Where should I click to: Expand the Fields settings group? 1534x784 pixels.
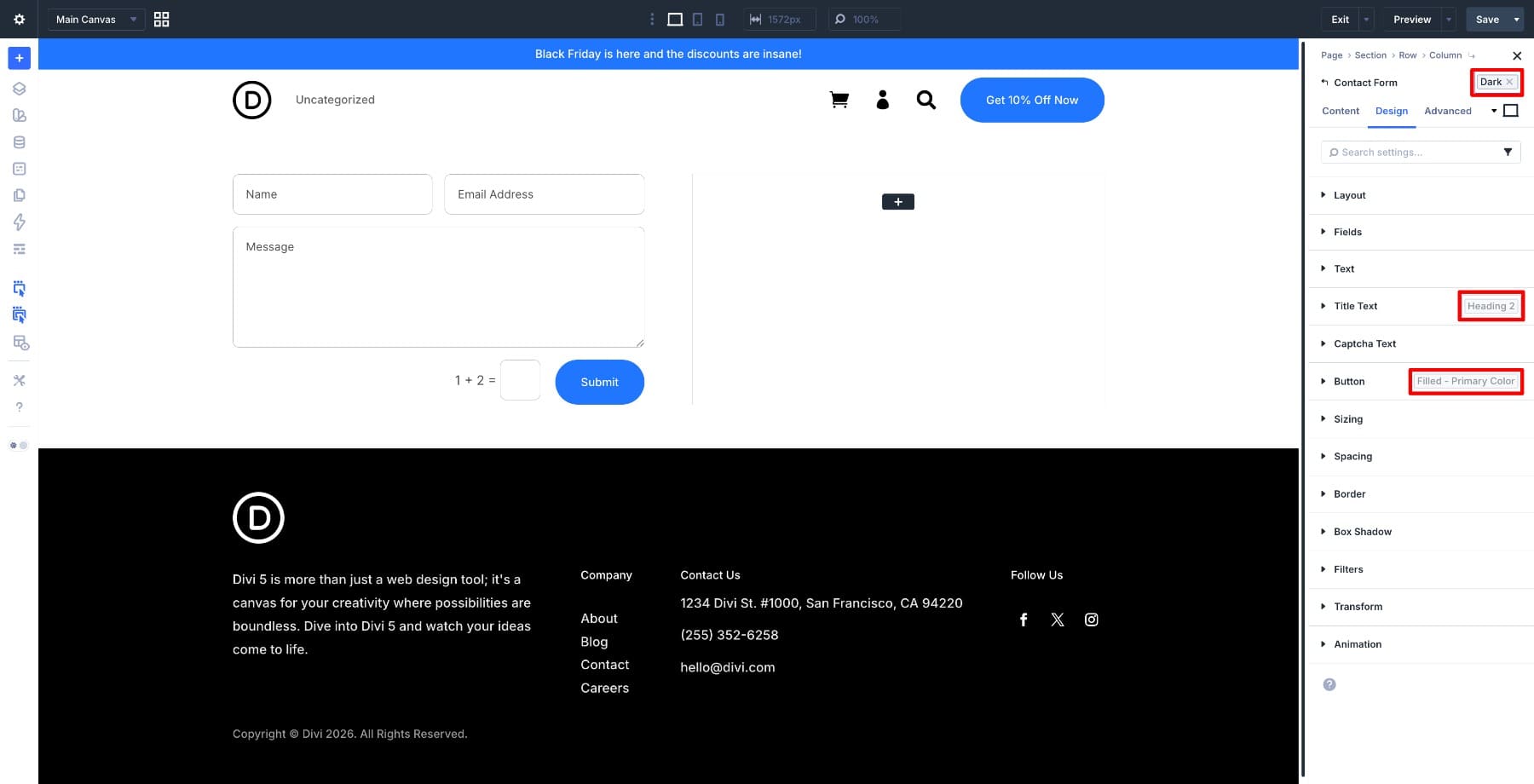[1421, 232]
